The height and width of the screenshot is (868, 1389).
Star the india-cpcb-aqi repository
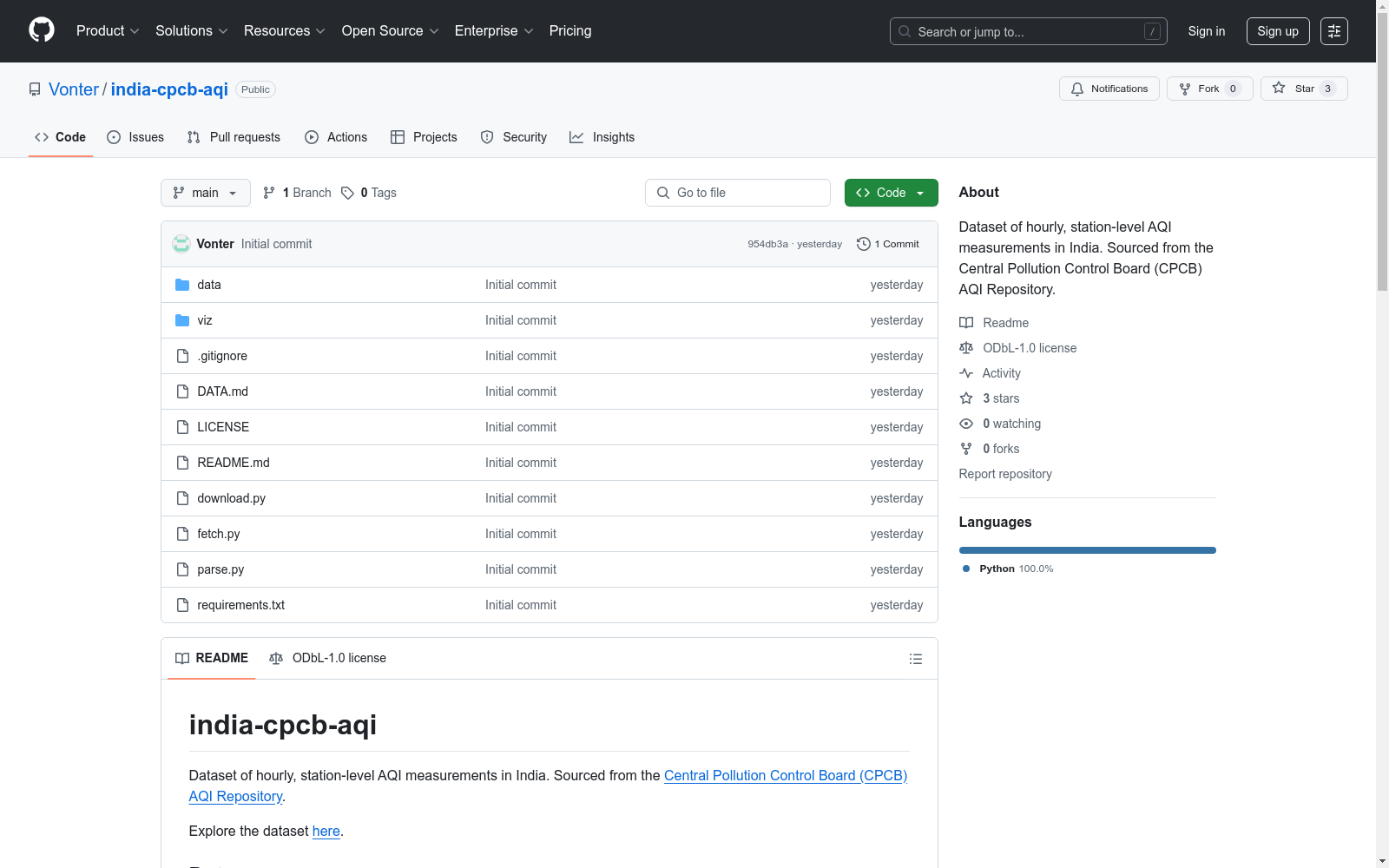pyautogui.click(x=1304, y=89)
